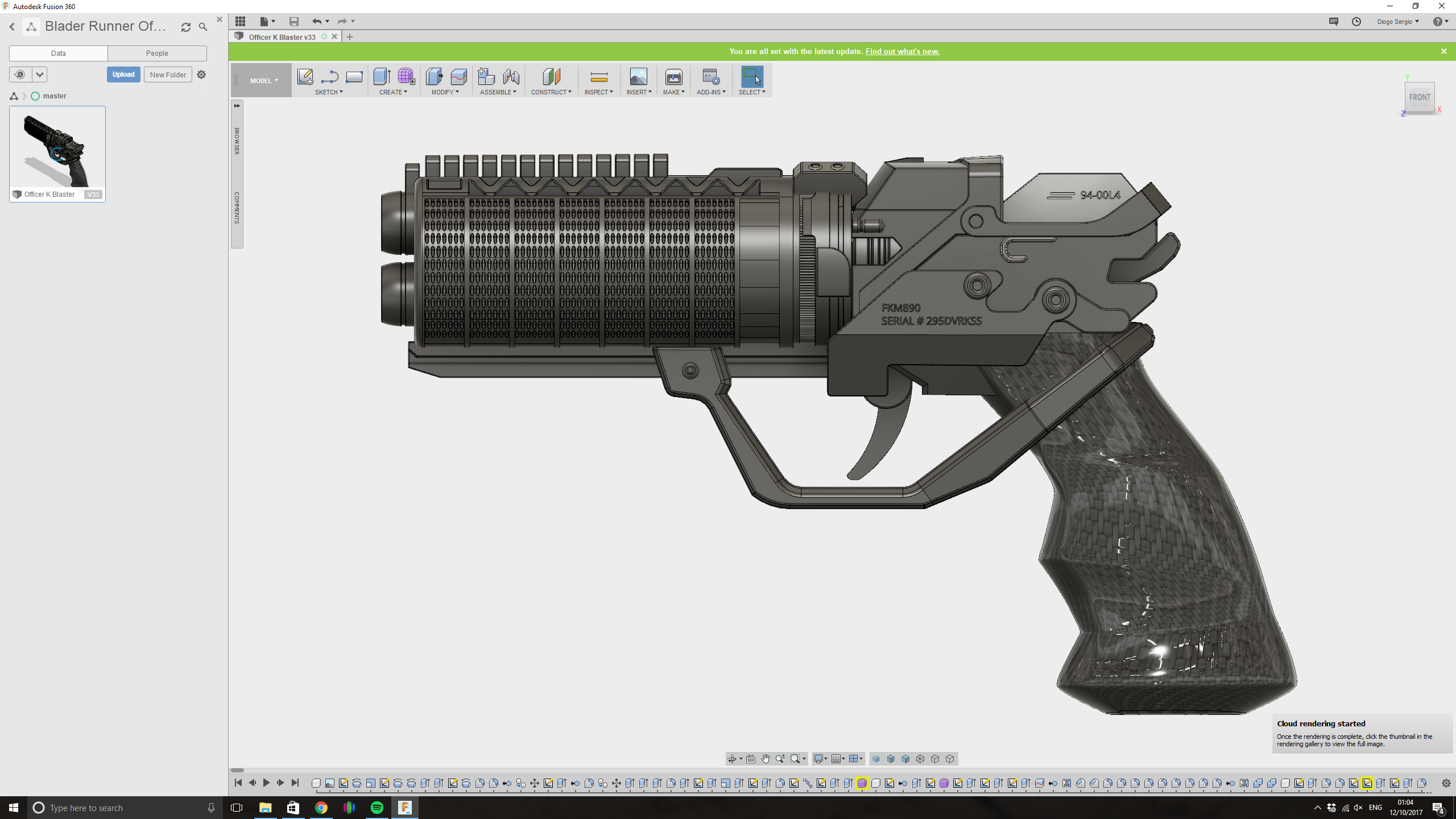
Task: Open data panel settings gear
Action: pos(201,75)
